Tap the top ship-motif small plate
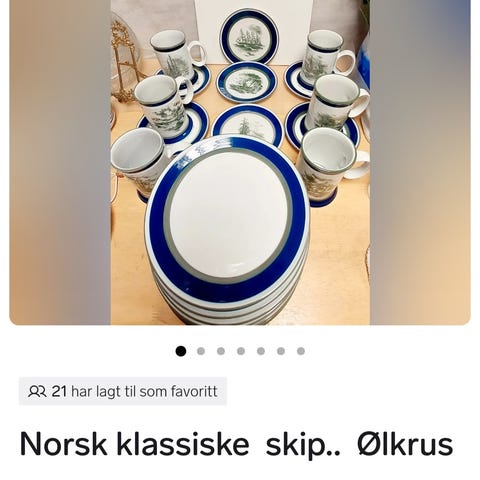The width and height of the screenshot is (480, 480). pyautogui.click(x=249, y=36)
